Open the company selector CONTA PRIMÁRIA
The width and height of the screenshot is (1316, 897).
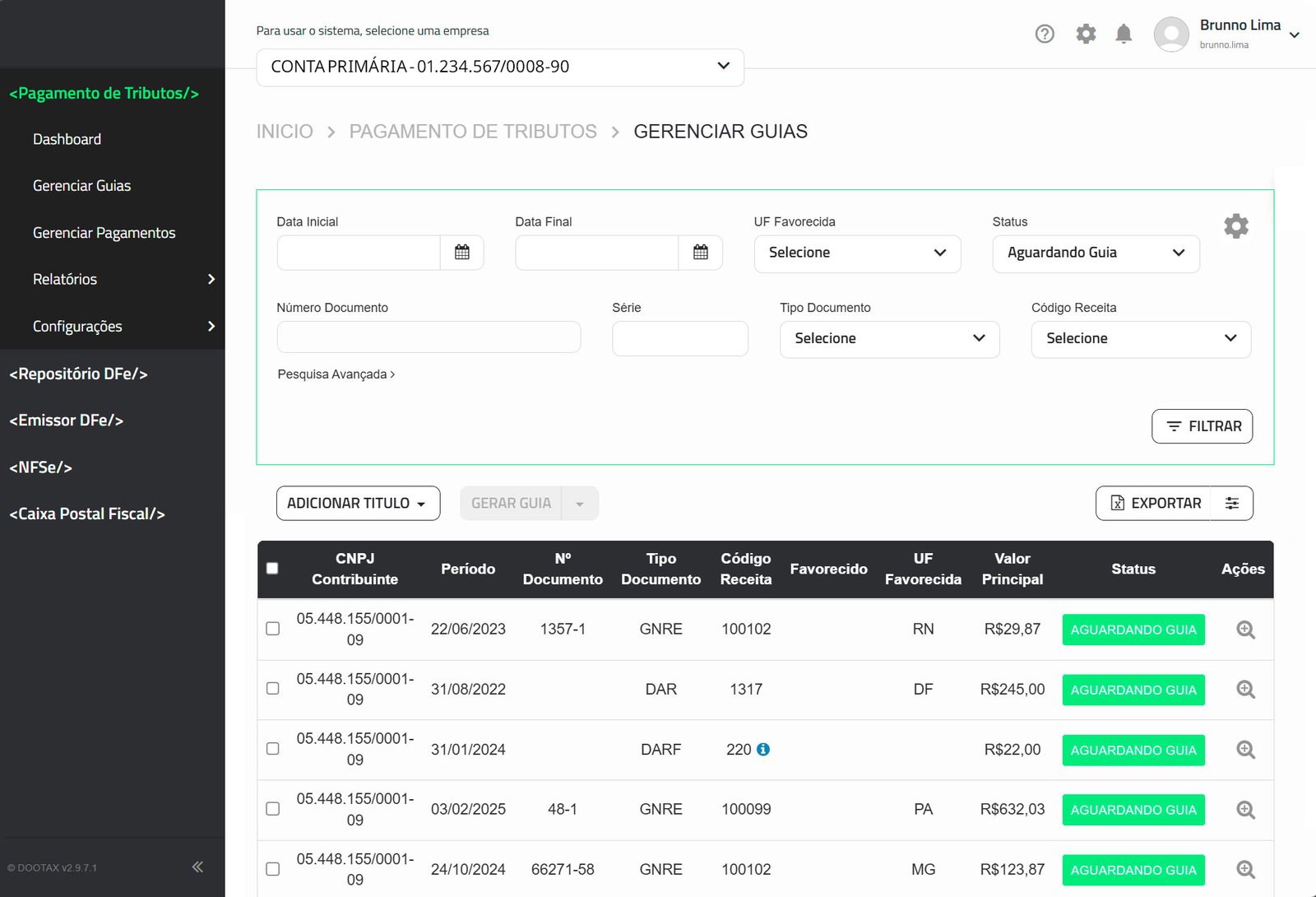500,67
